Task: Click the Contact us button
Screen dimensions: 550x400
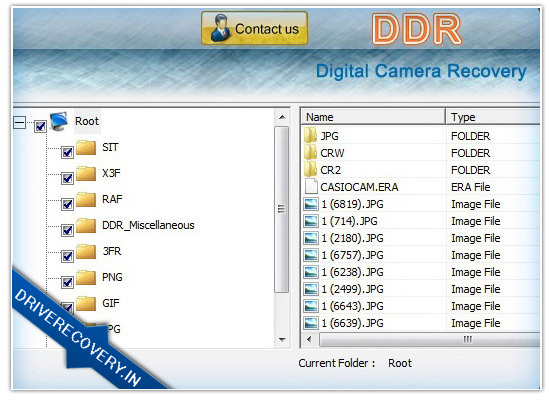Action: point(254,28)
